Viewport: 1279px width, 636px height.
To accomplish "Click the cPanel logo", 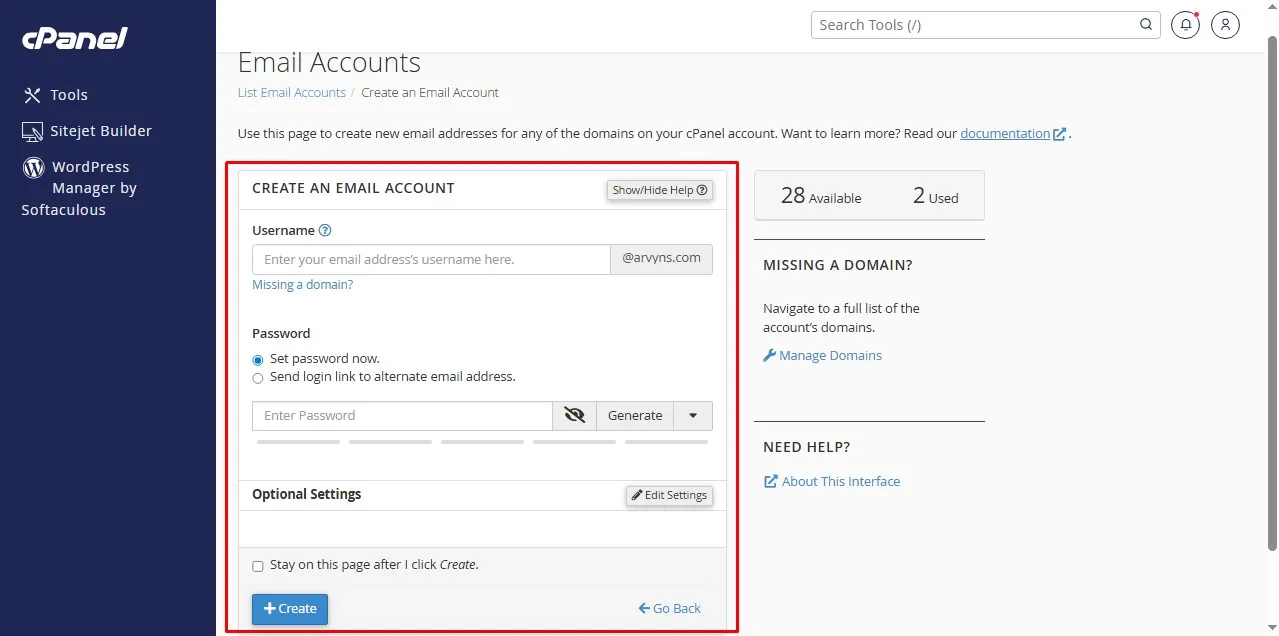I will (x=73, y=38).
